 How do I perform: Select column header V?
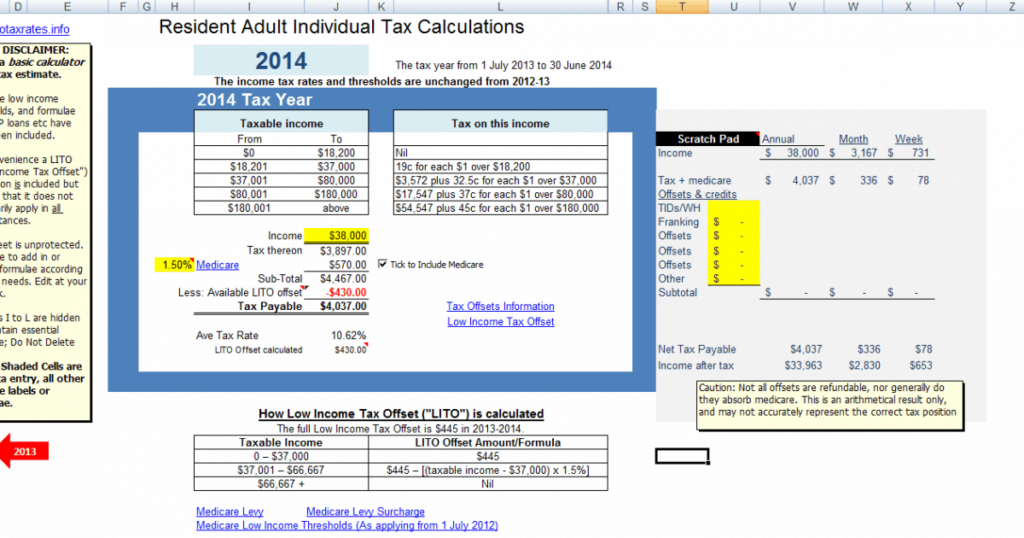click(792, 7)
